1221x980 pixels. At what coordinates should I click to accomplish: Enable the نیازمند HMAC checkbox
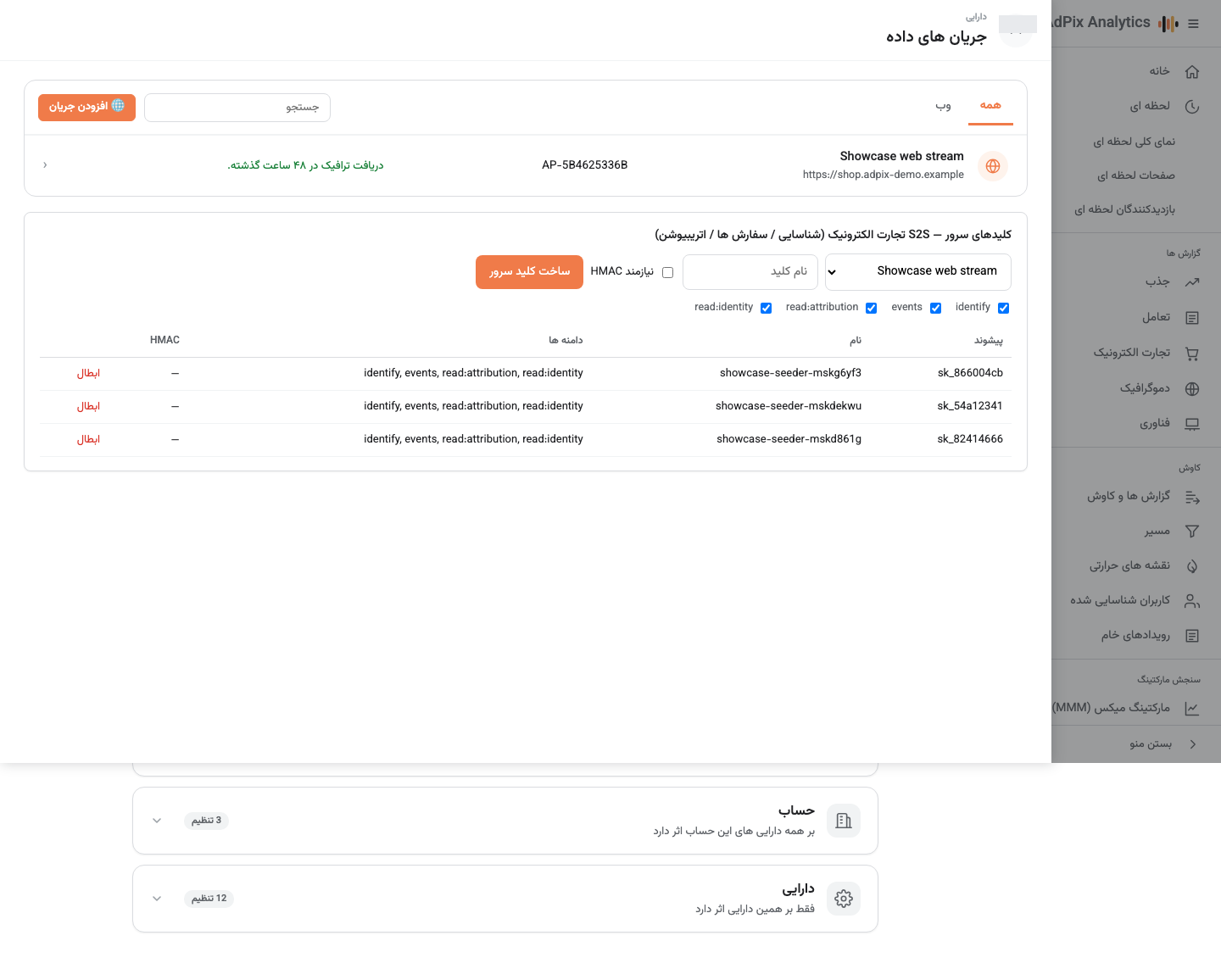click(x=667, y=272)
